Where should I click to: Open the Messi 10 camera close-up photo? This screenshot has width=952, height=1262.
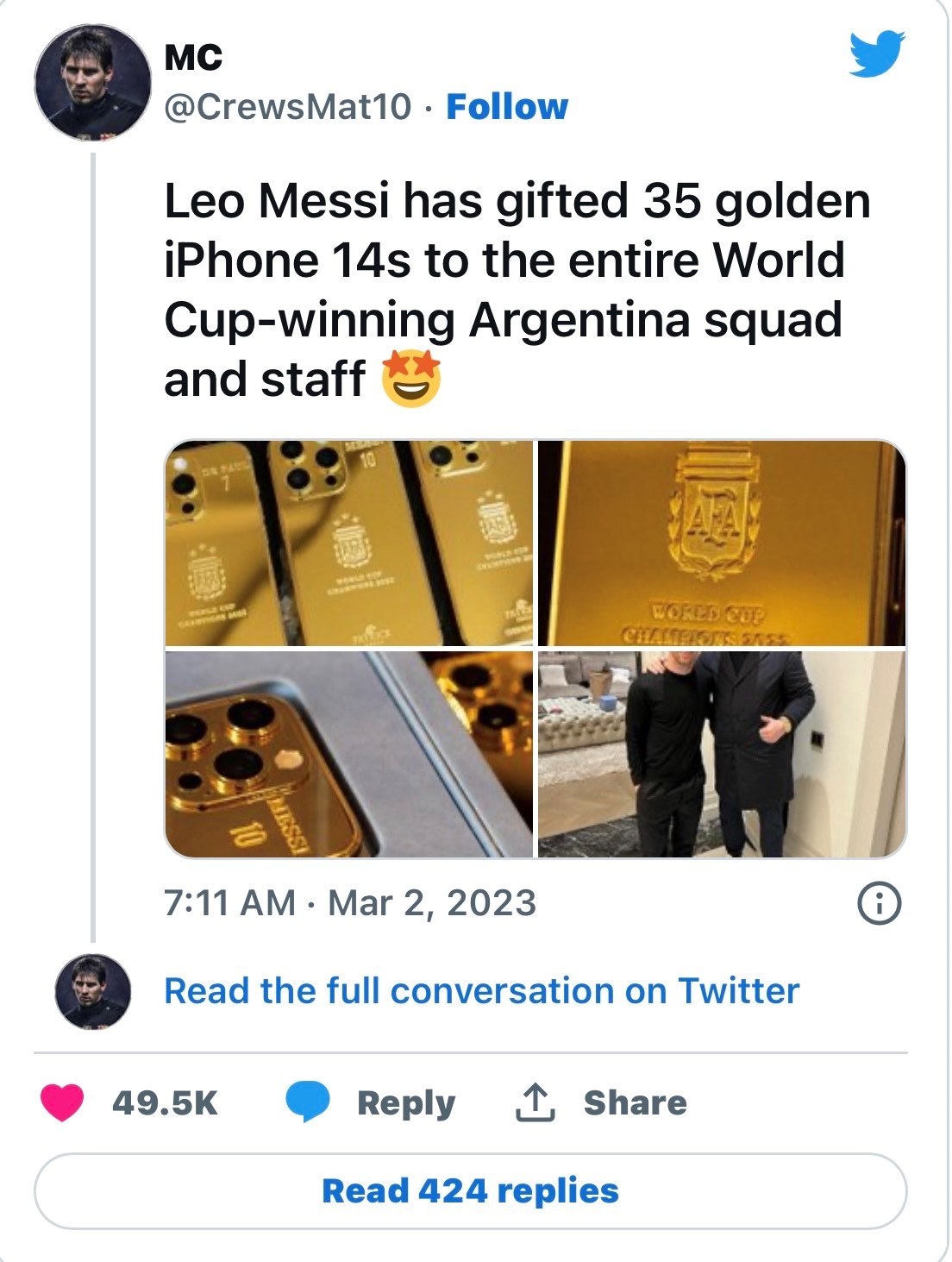[349, 755]
